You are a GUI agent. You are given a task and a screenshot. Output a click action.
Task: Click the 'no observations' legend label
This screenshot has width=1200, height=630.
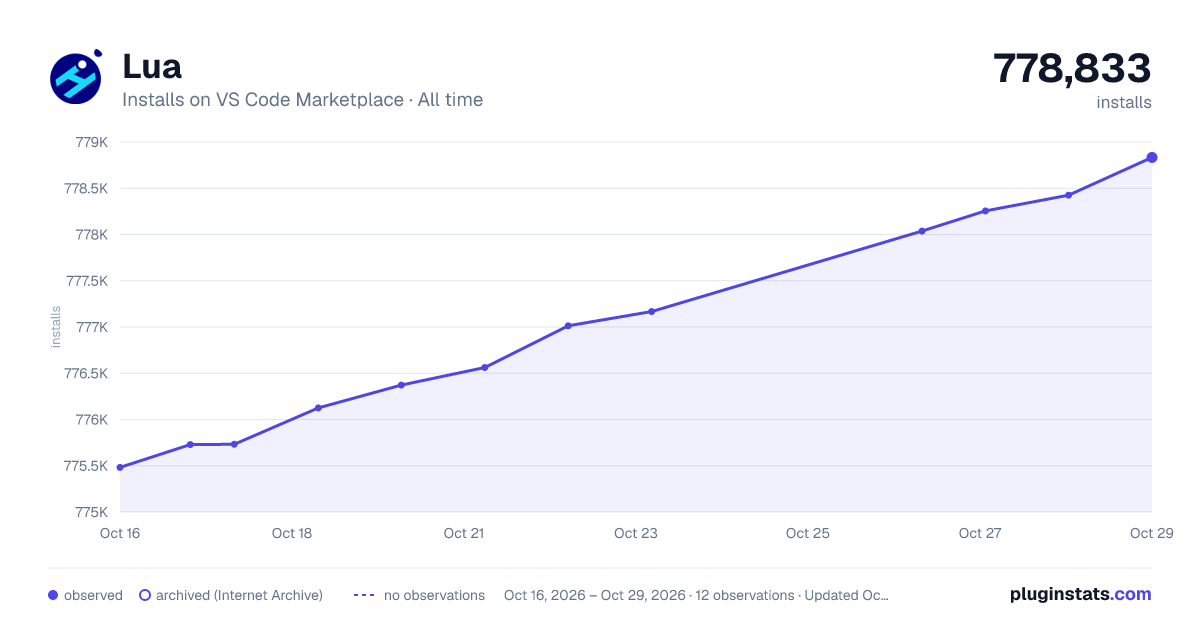pos(434,595)
